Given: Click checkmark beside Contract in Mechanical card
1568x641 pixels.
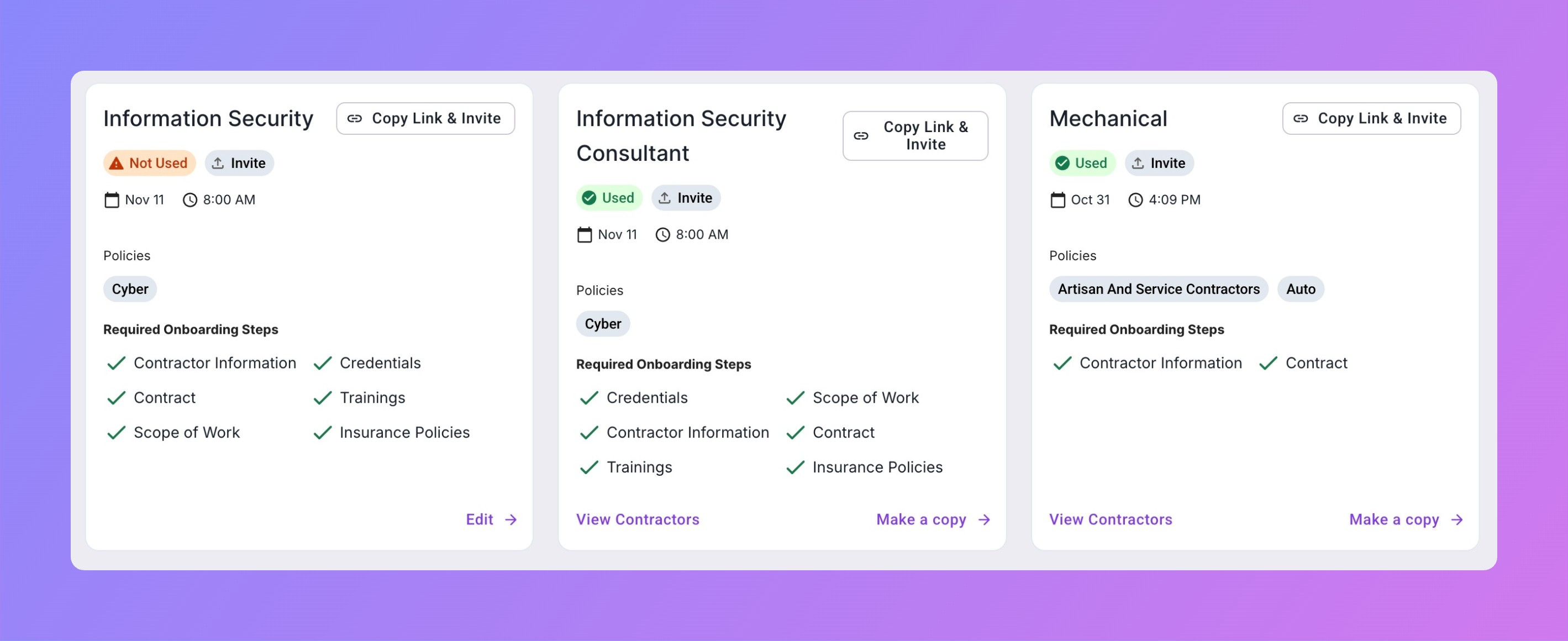Looking at the screenshot, I should (1268, 364).
